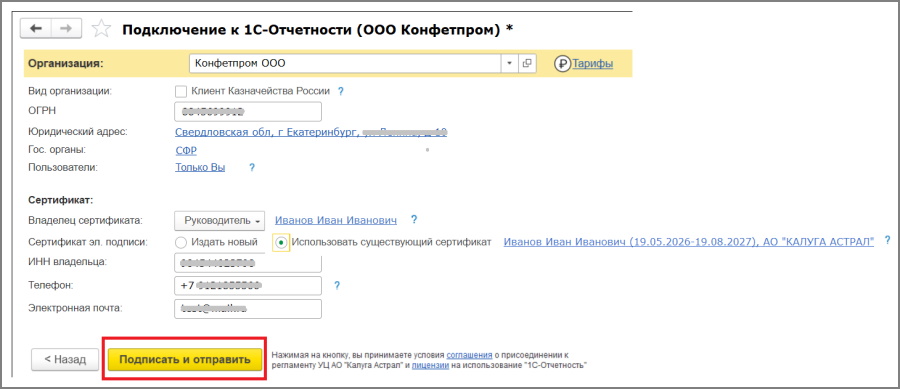Select the Издать новый radio option
Image resolution: width=900 pixels, height=389 pixels.
[x=181, y=242]
